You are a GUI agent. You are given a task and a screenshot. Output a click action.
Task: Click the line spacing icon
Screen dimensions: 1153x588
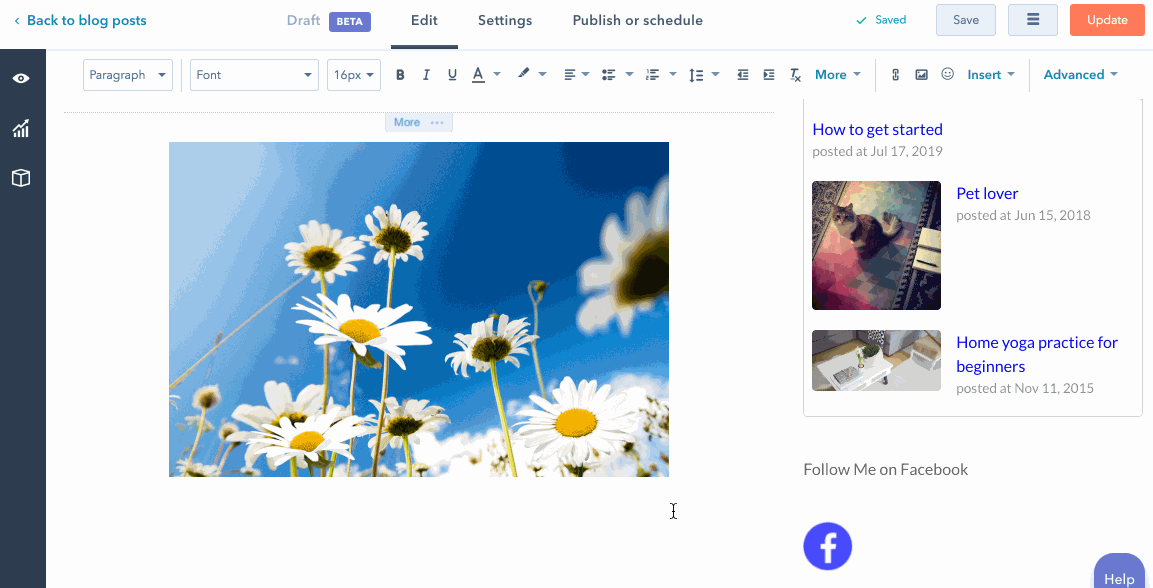(x=696, y=74)
